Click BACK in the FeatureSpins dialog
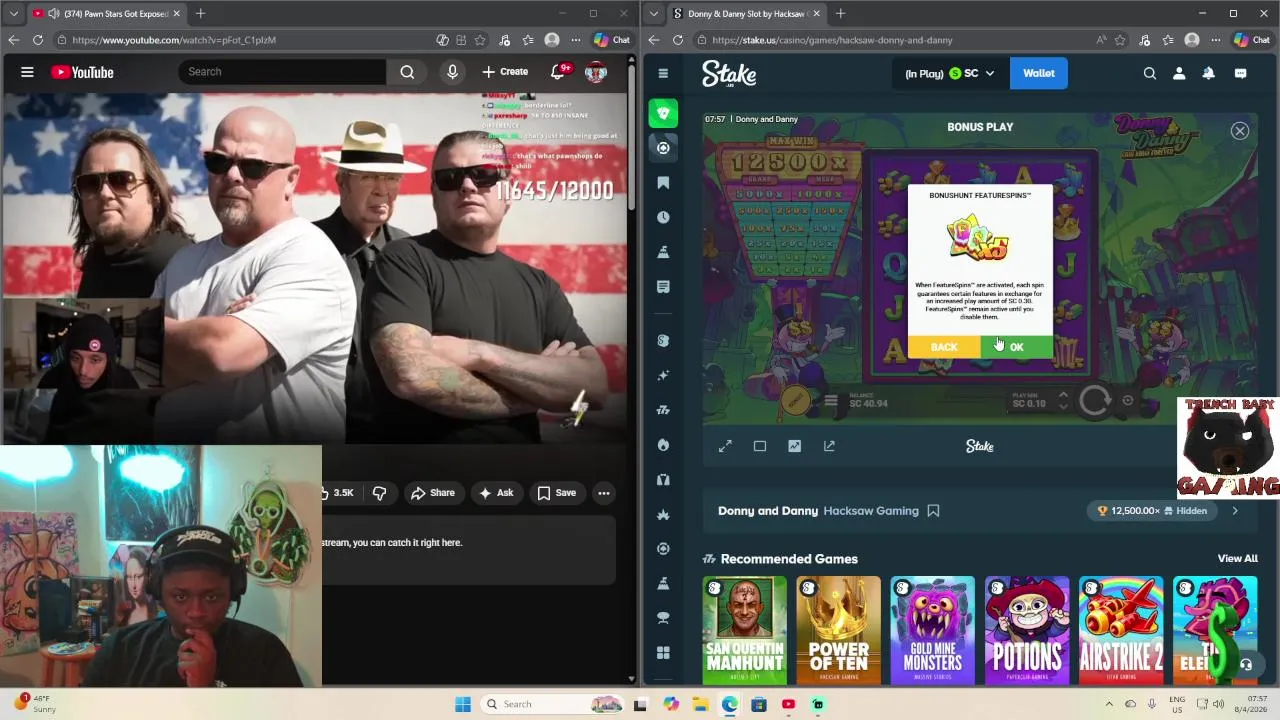Screen dimensions: 1280x720 944,347
